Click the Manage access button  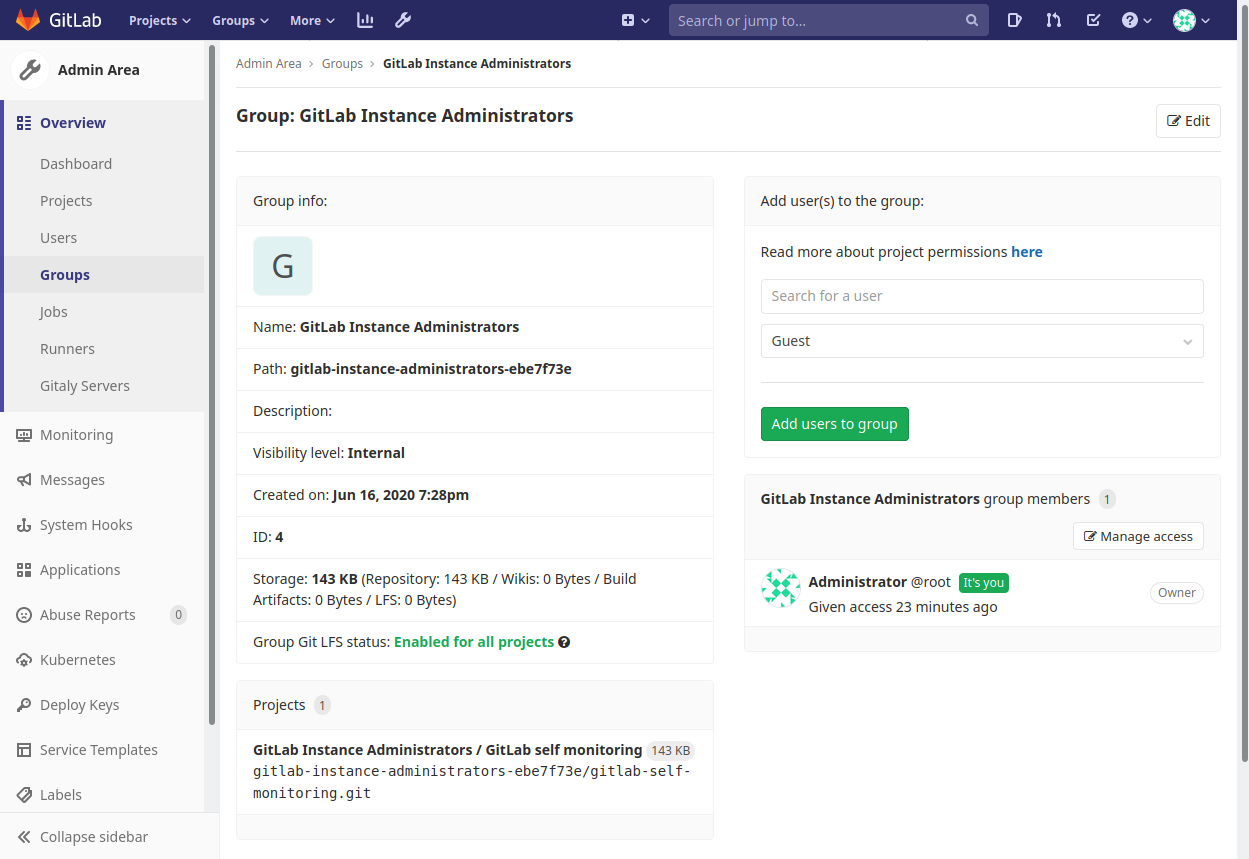pos(1138,536)
